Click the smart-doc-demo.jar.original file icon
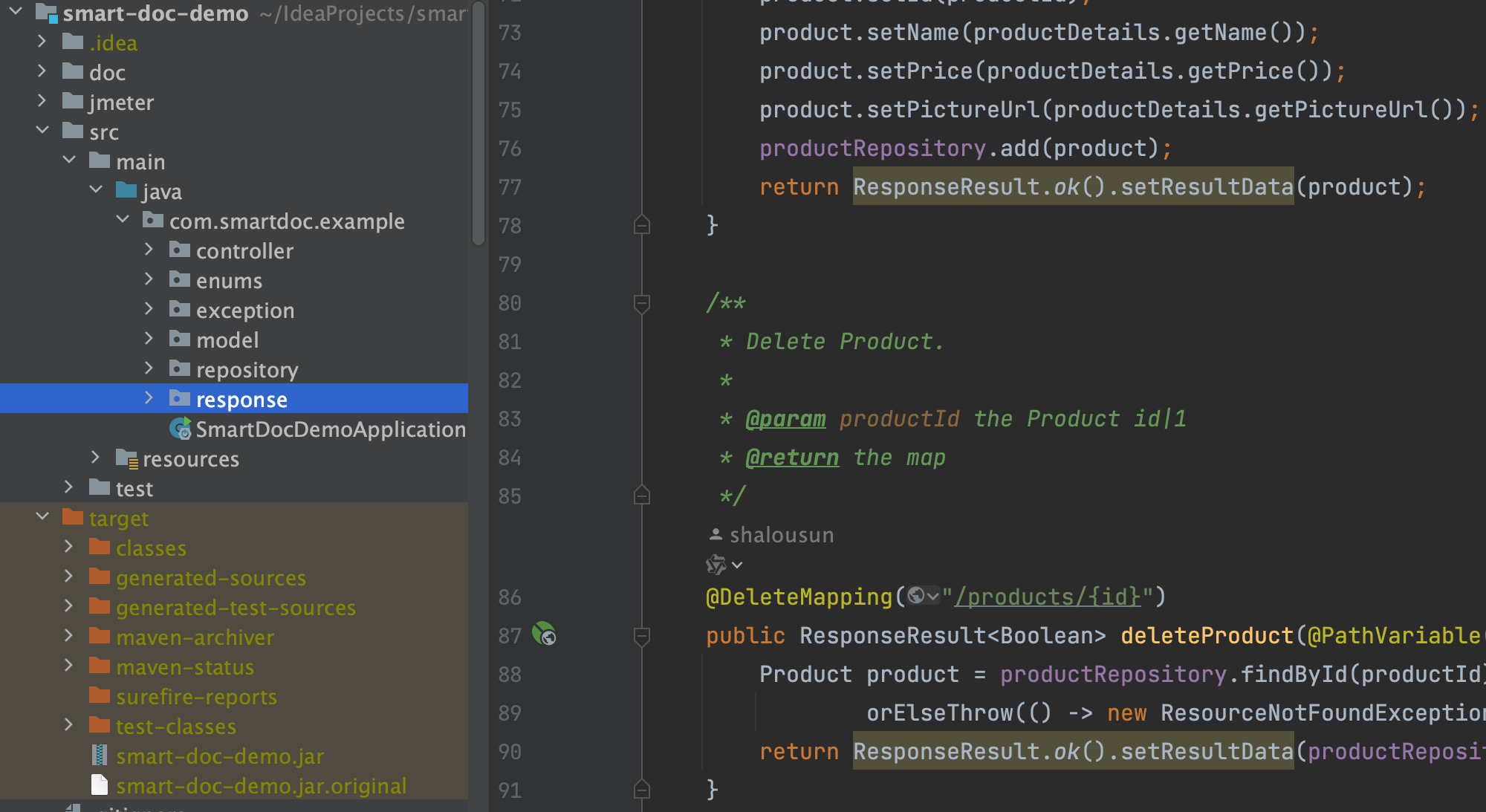 click(99, 785)
